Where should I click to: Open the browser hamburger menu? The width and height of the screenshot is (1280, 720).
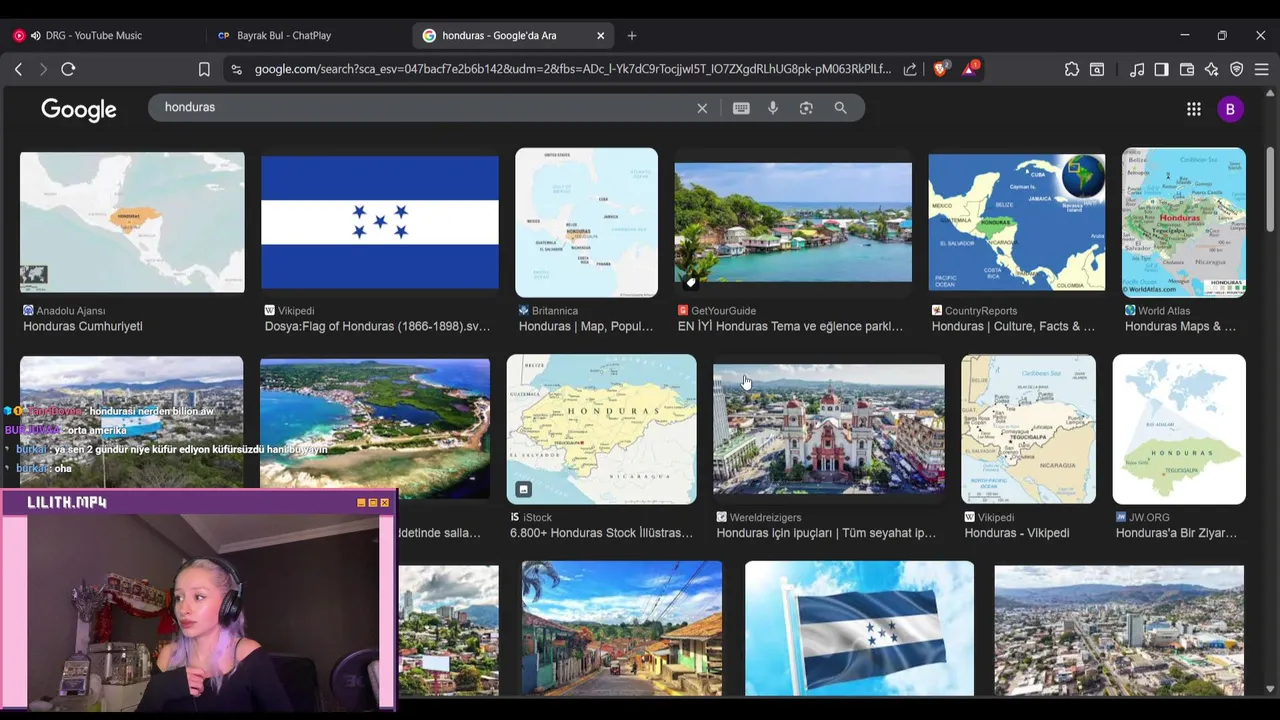1261,69
